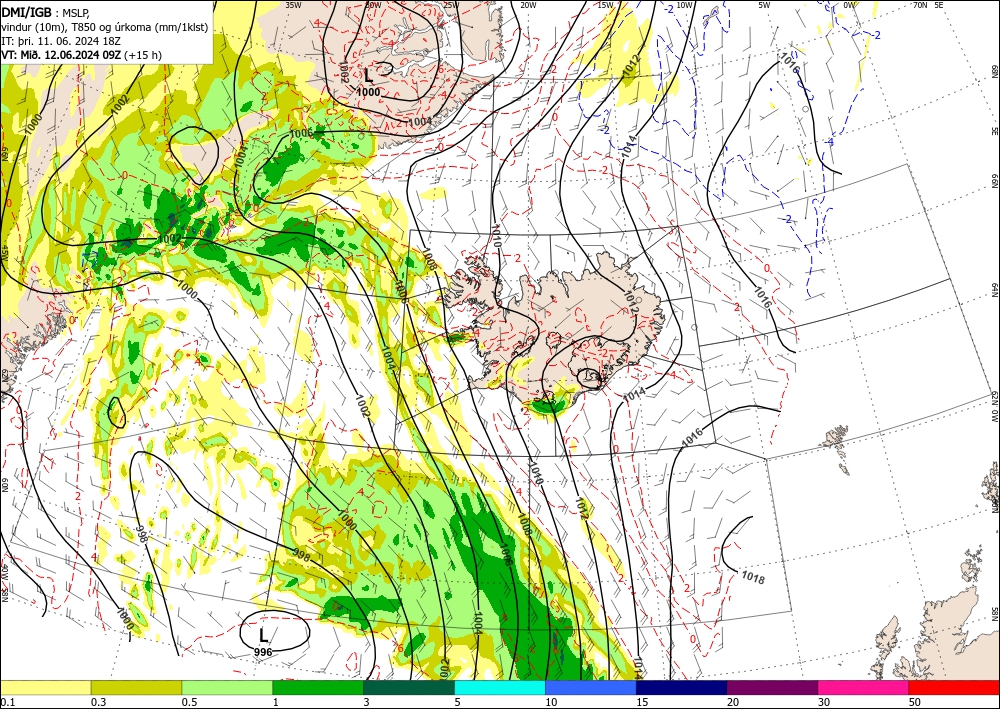The height and width of the screenshot is (709, 1000).
Task: Click the olive 0.3–0.5 mm legend swatch
Action: pos(136,687)
